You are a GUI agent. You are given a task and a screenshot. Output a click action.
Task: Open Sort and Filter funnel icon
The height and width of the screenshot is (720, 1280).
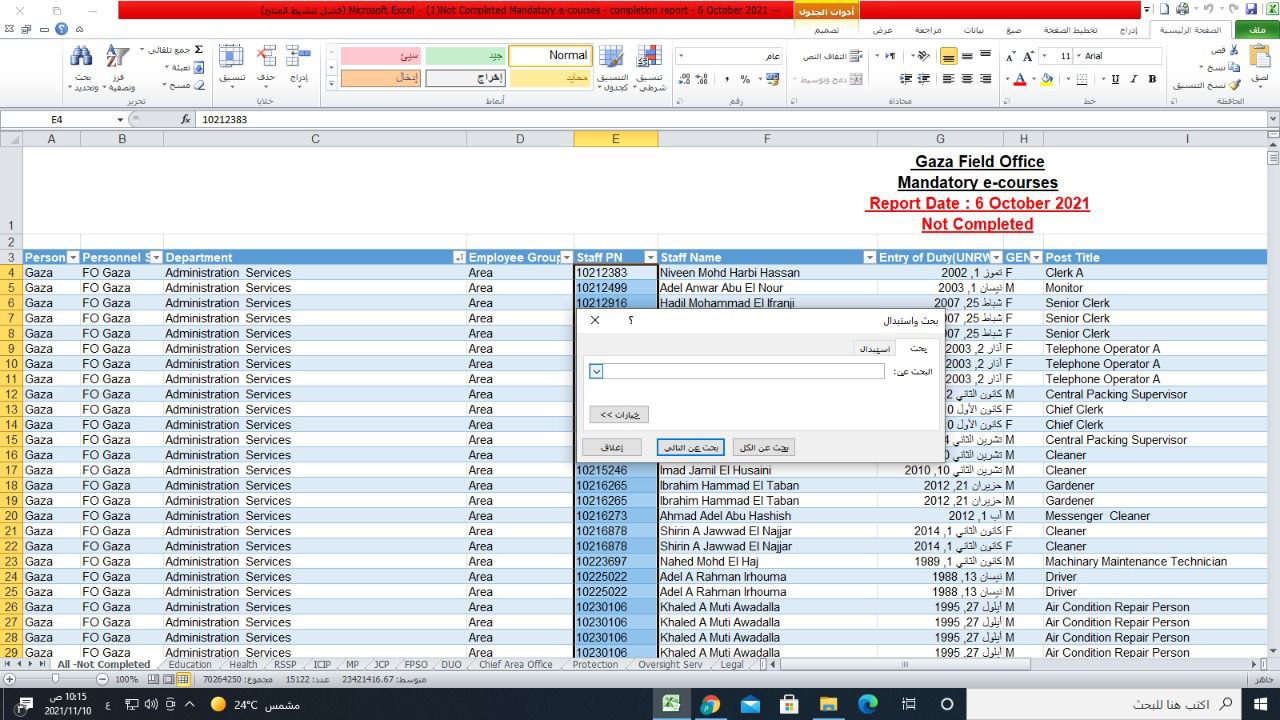tap(118, 58)
